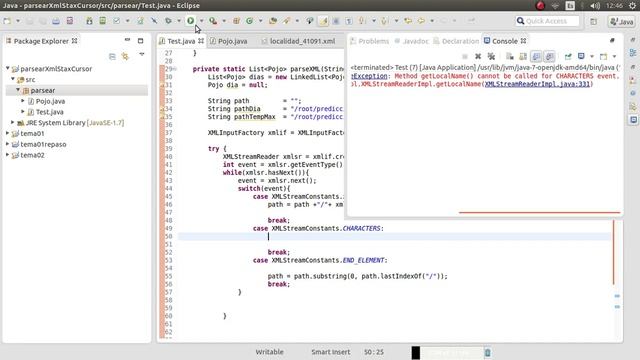Open External Tools dropdown arrow

click(x=224, y=21)
